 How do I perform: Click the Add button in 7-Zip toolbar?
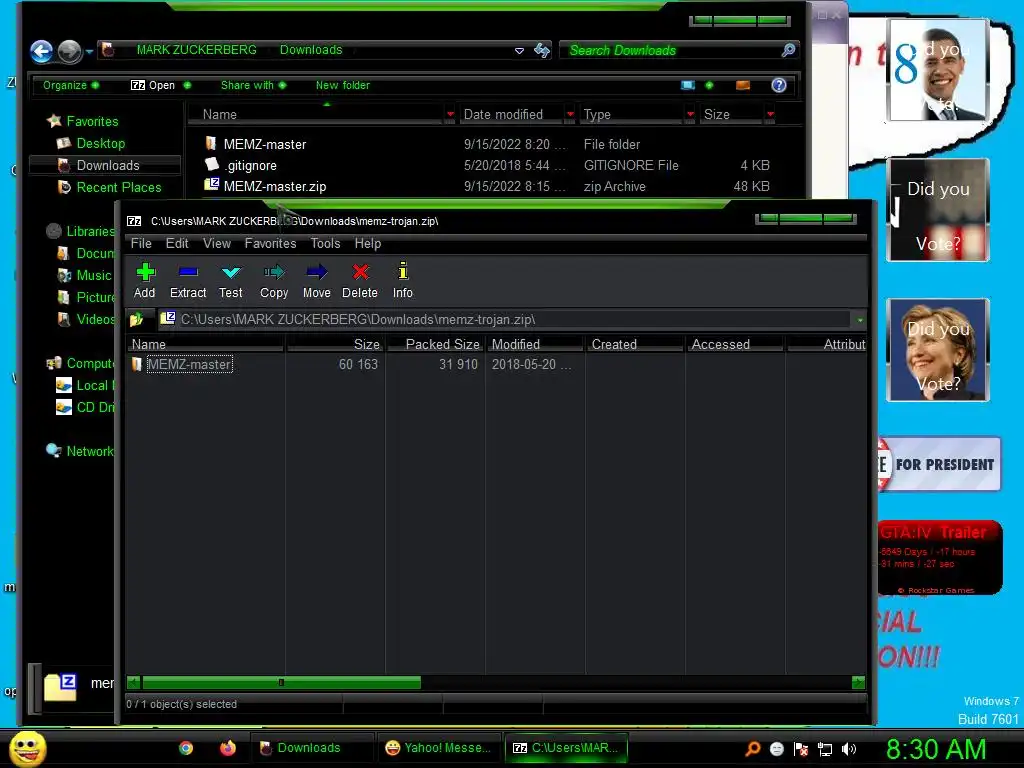(144, 281)
